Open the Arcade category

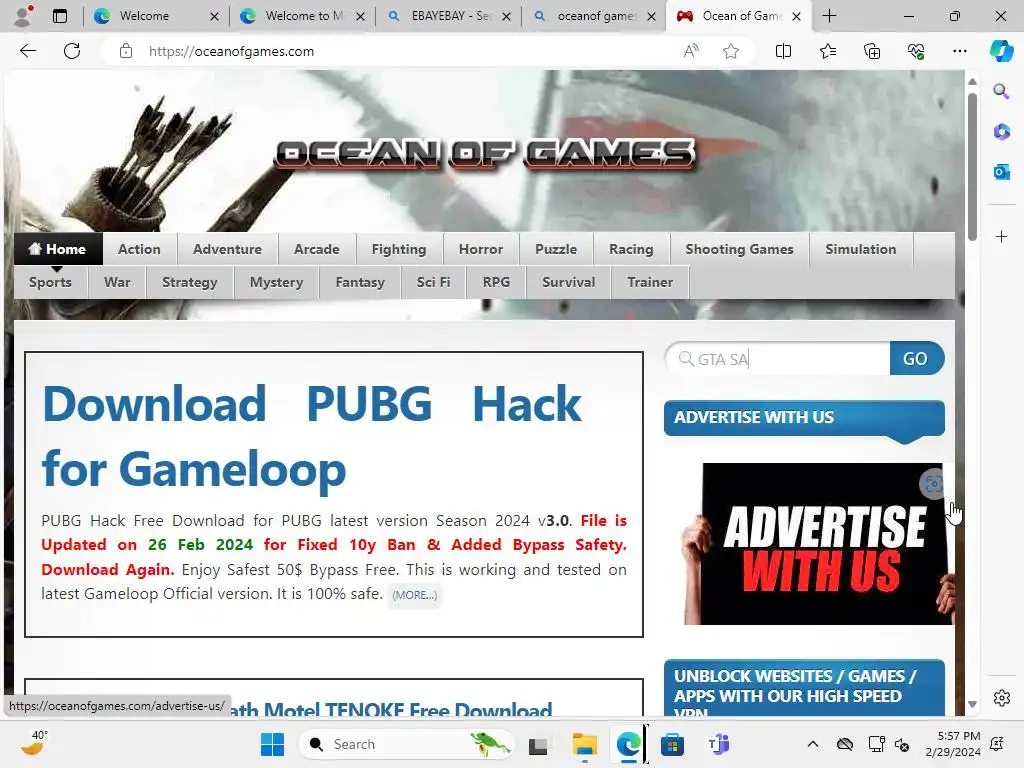pos(317,249)
